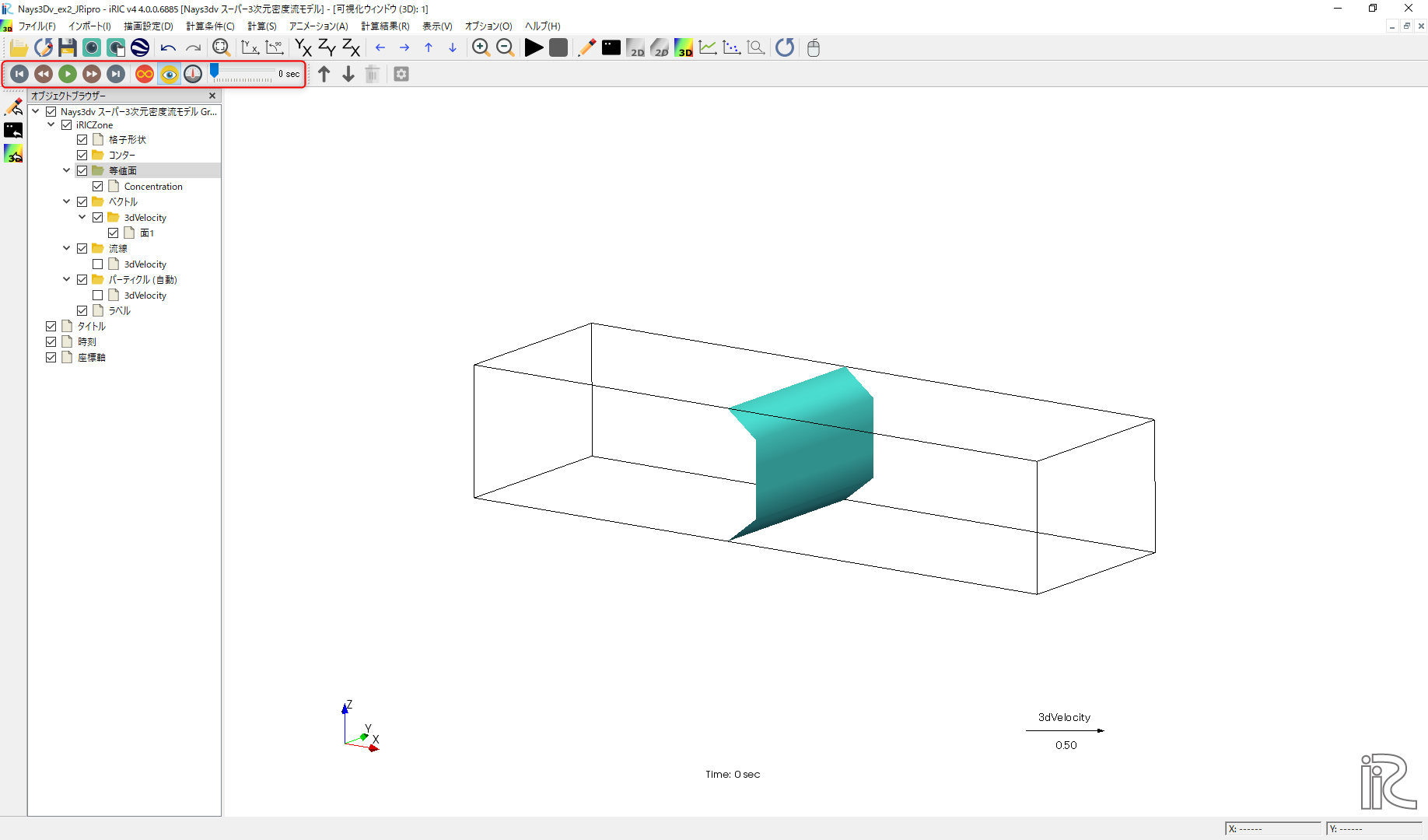
Task: Collapse the ベクトル folder node
Action: 67,201
